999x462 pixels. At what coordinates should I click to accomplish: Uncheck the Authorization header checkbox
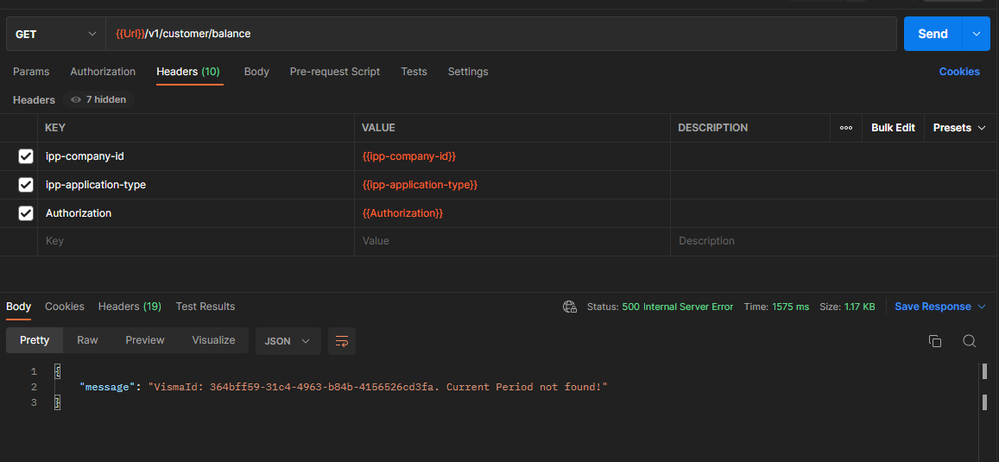[25, 213]
